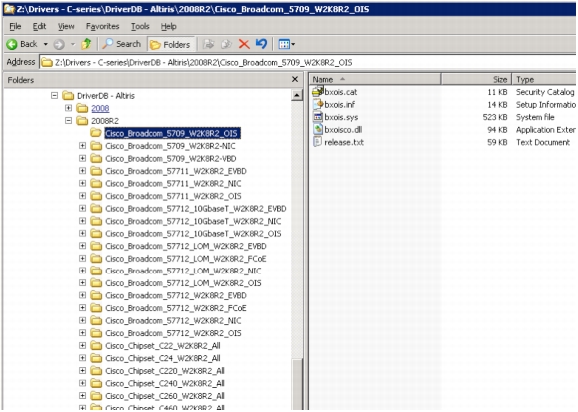This screenshot has width=578, height=412.
Task: Select Cisco_Broadcom_57712_LOM_W2K8R2_OIS folder
Action: click(x=183, y=283)
